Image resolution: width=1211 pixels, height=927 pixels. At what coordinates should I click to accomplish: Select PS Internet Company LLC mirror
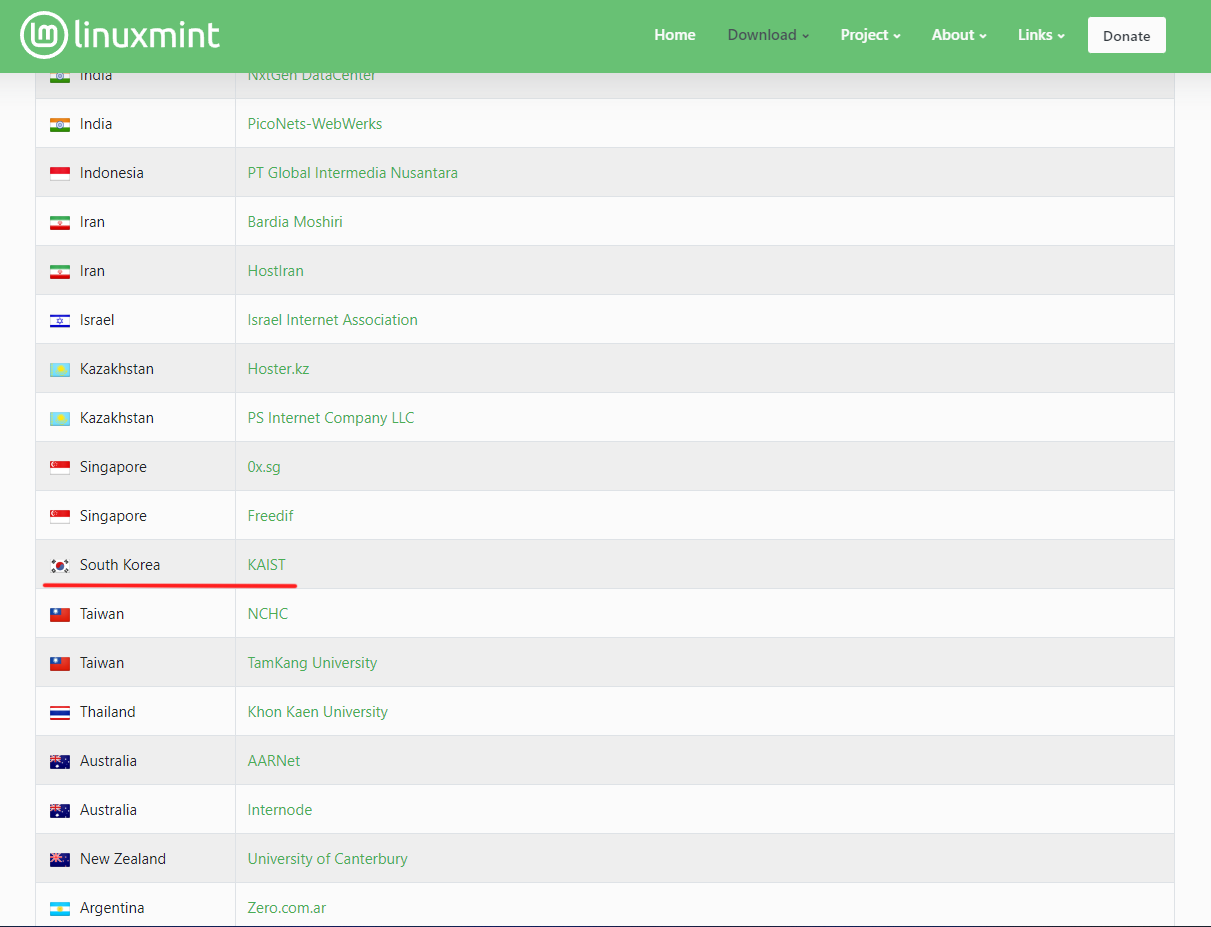pyautogui.click(x=331, y=418)
